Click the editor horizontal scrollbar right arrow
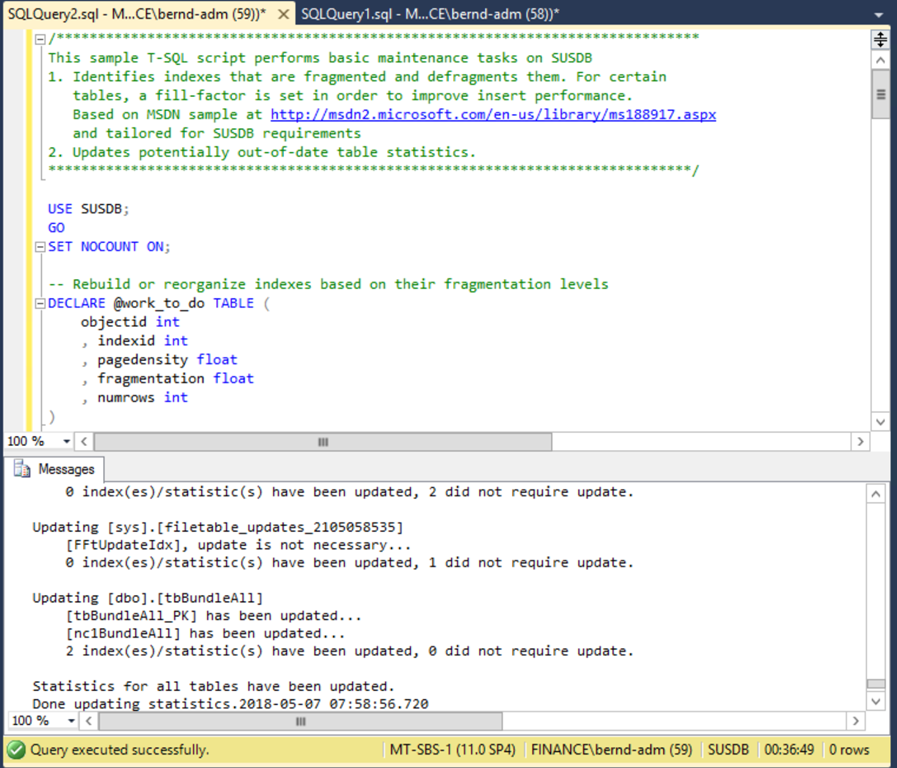Viewport: 897px width, 768px height. [x=860, y=442]
